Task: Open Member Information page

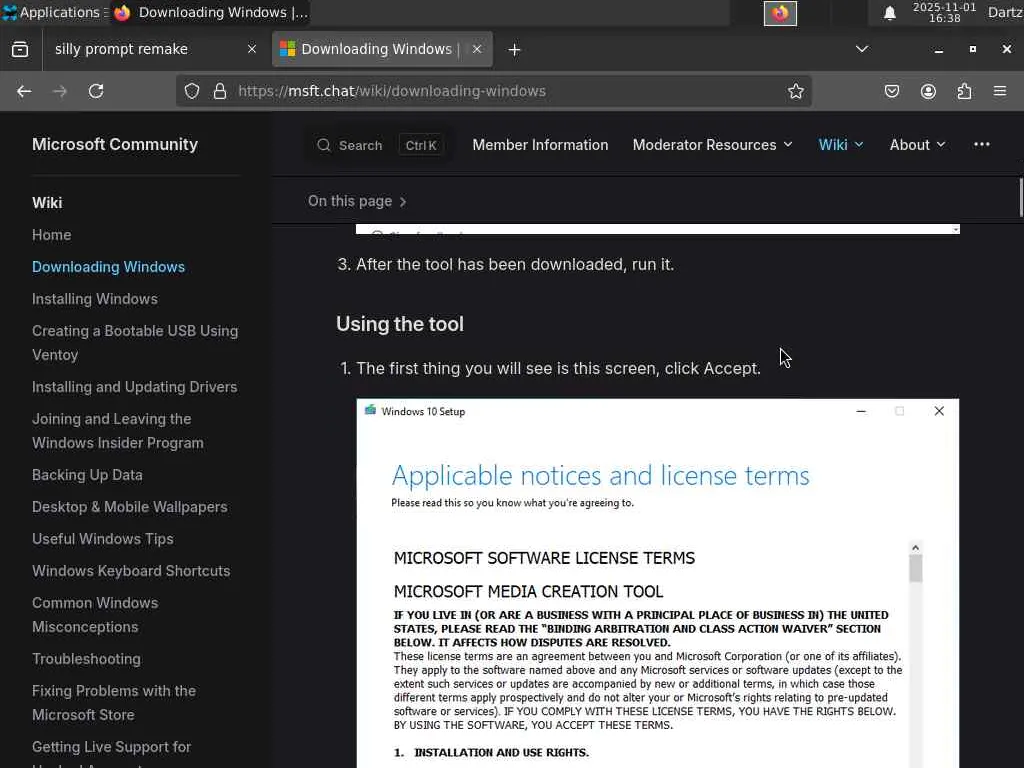Action: click(540, 145)
